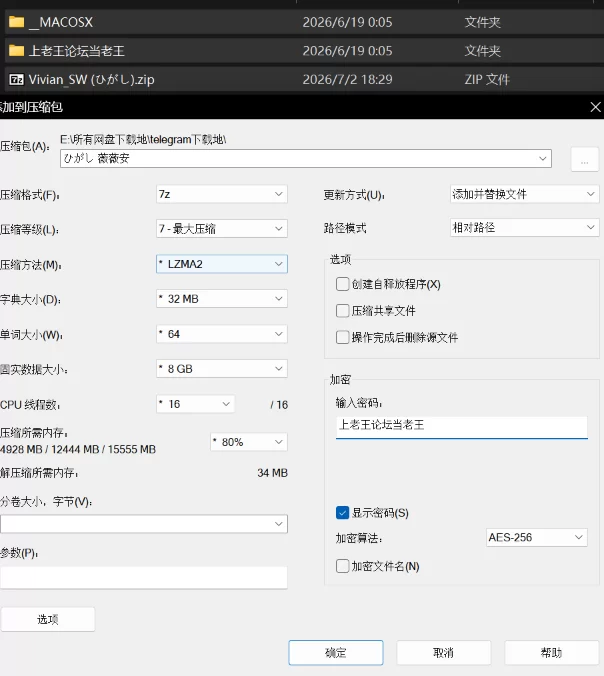Open the 路径模式 相对路径 dropdown

coord(524,227)
